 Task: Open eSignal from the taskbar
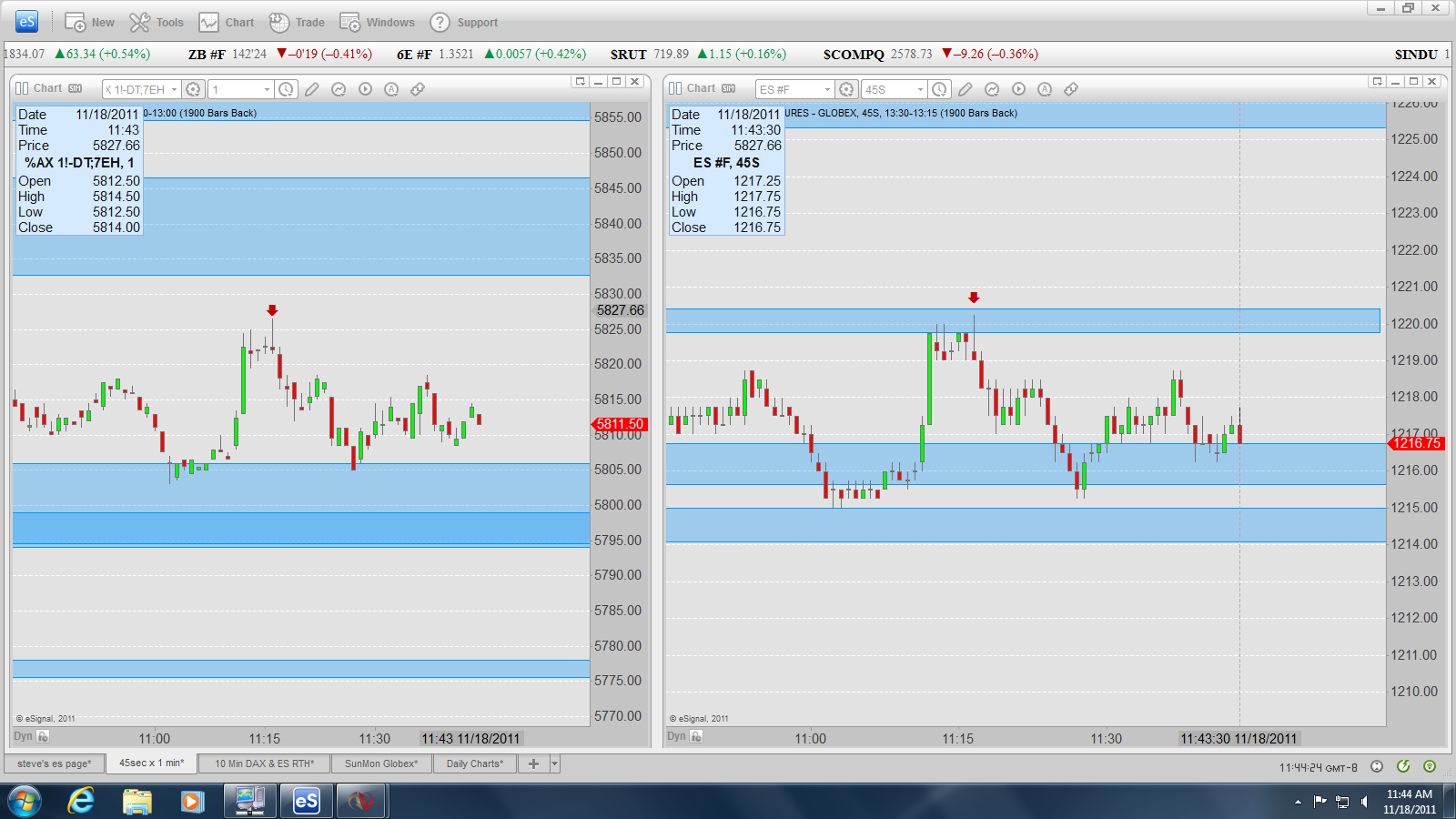[306, 801]
